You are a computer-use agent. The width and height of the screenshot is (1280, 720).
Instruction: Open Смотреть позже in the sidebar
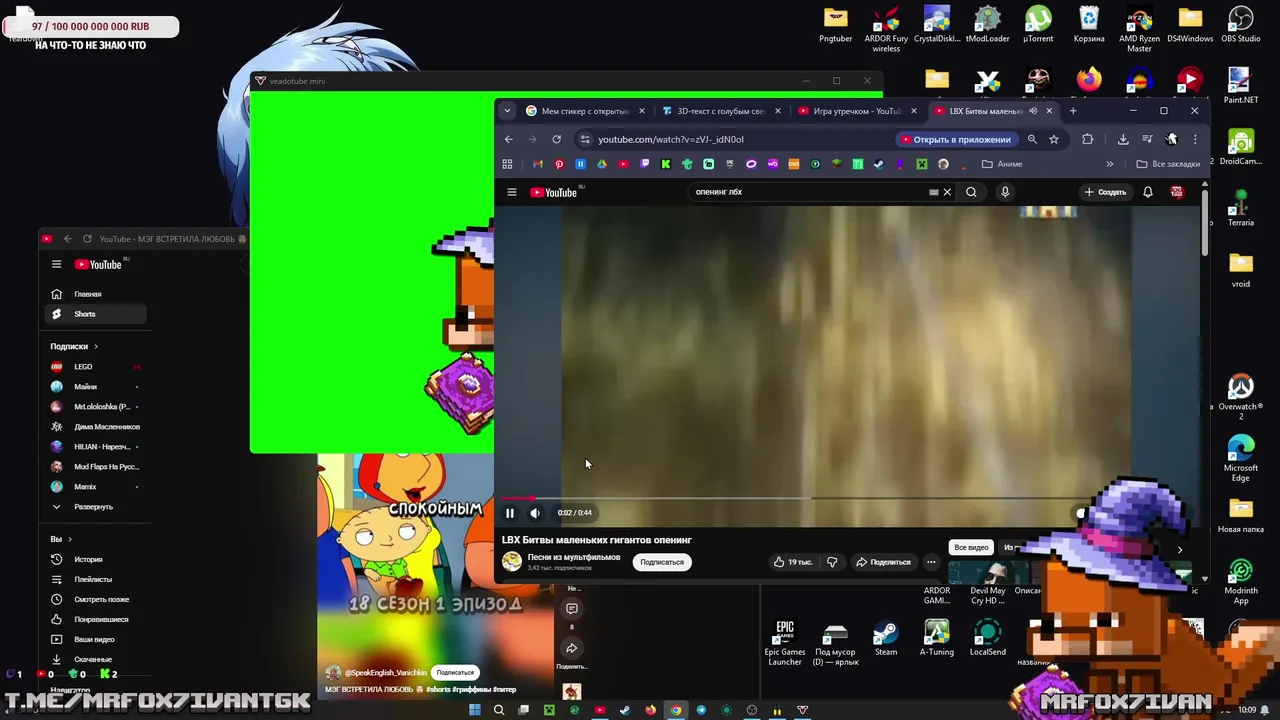click(95, 599)
